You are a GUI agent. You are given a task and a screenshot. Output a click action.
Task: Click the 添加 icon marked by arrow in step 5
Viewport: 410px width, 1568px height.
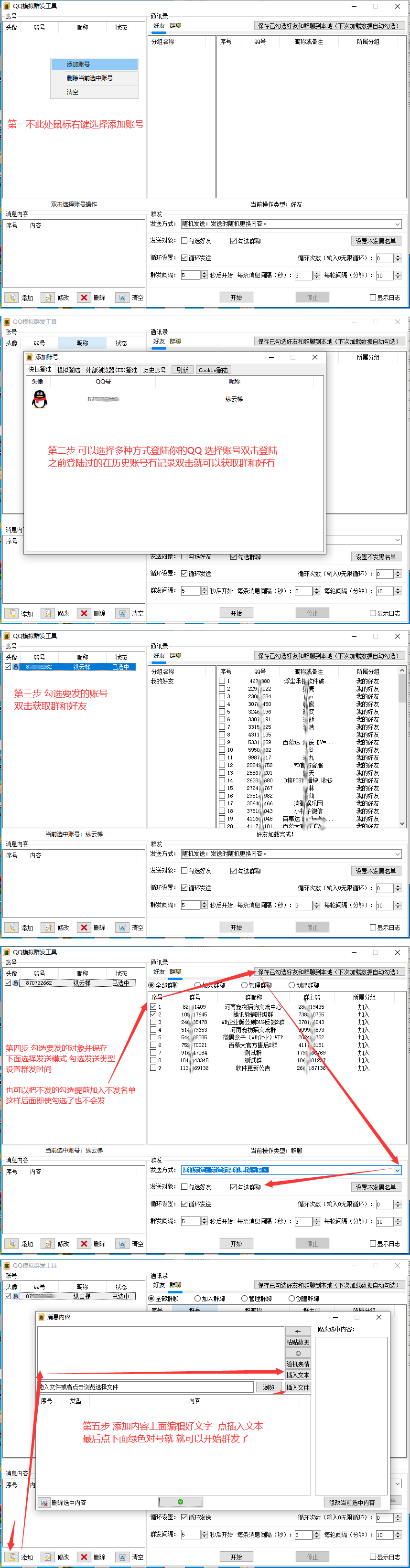coord(12,1557)
